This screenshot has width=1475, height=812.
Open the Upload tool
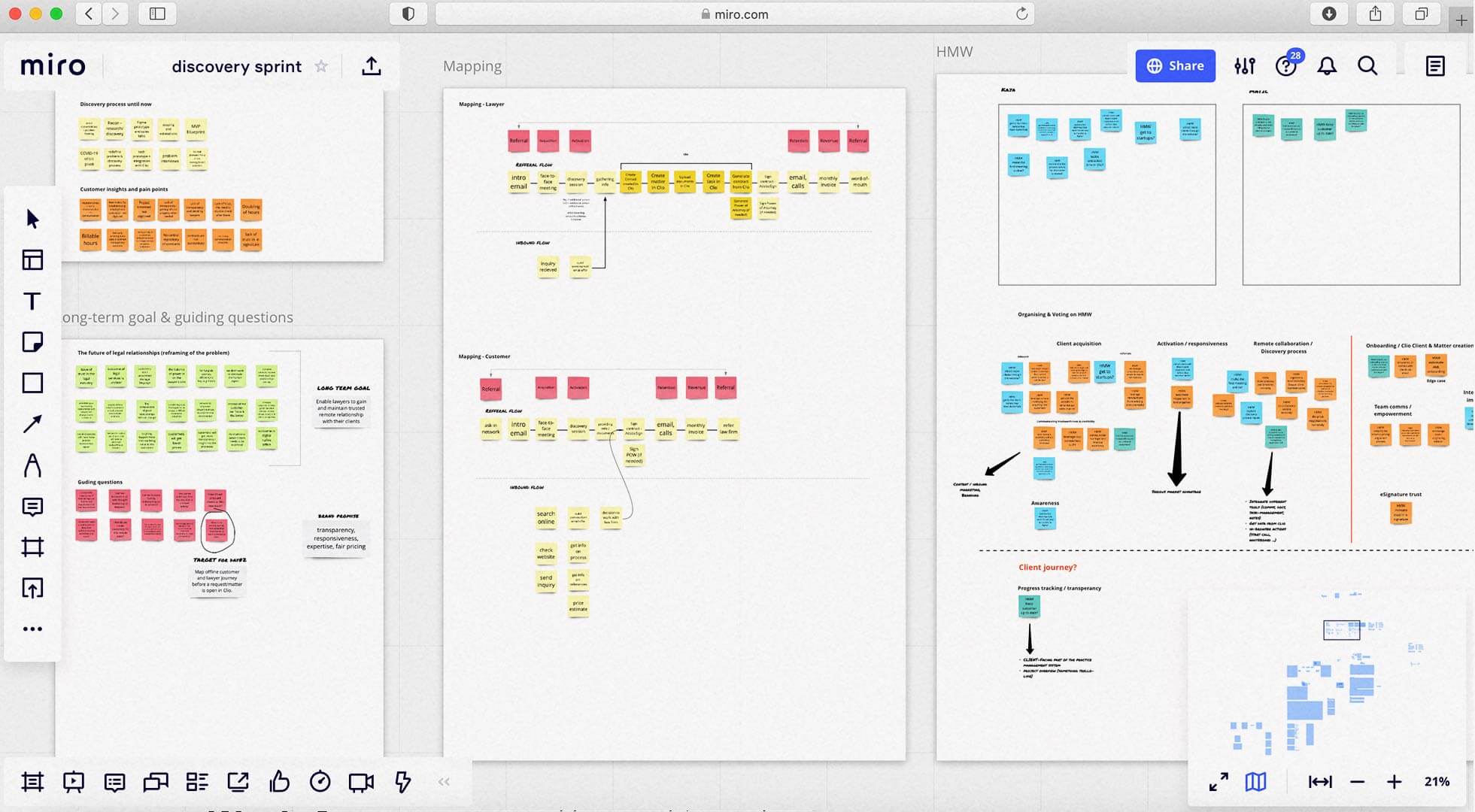(x=32, y=588)
